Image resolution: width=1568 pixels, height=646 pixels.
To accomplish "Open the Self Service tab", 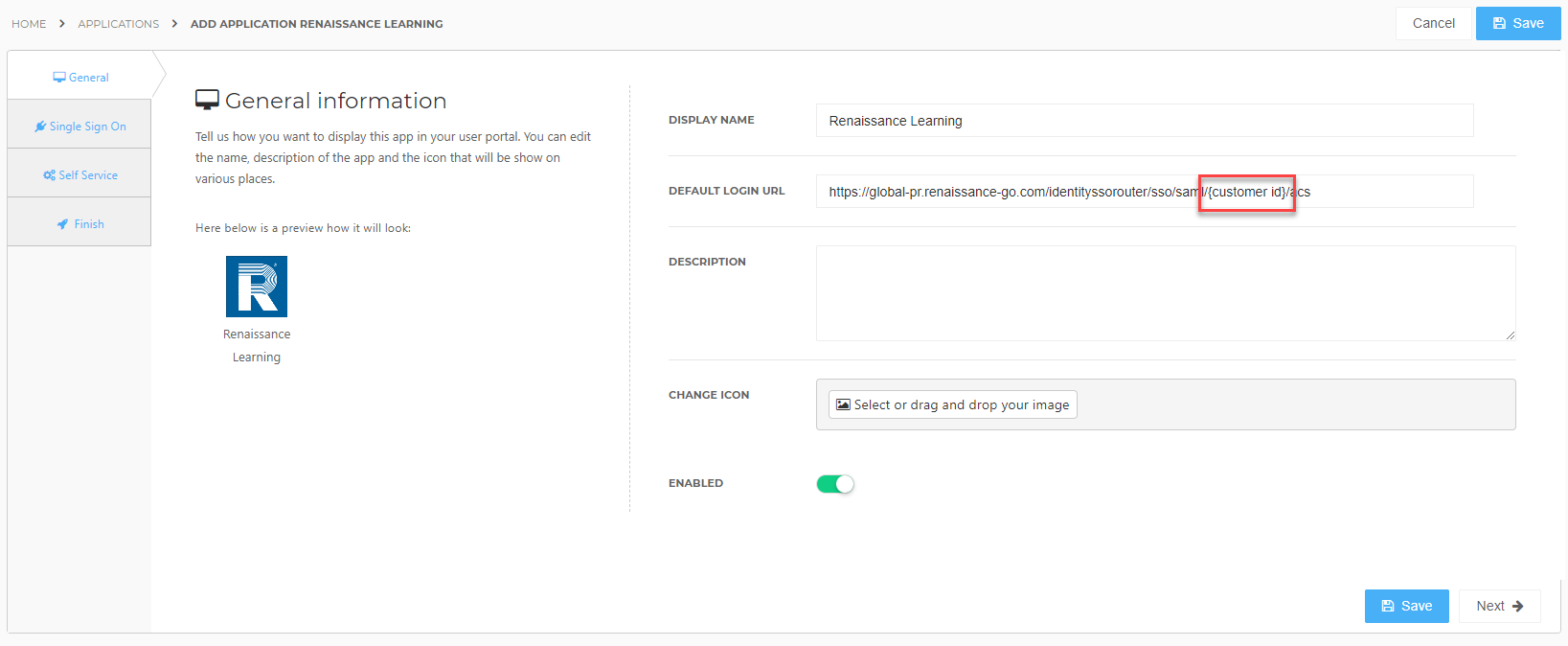I will pyautogui.click(x=80, y=174).
